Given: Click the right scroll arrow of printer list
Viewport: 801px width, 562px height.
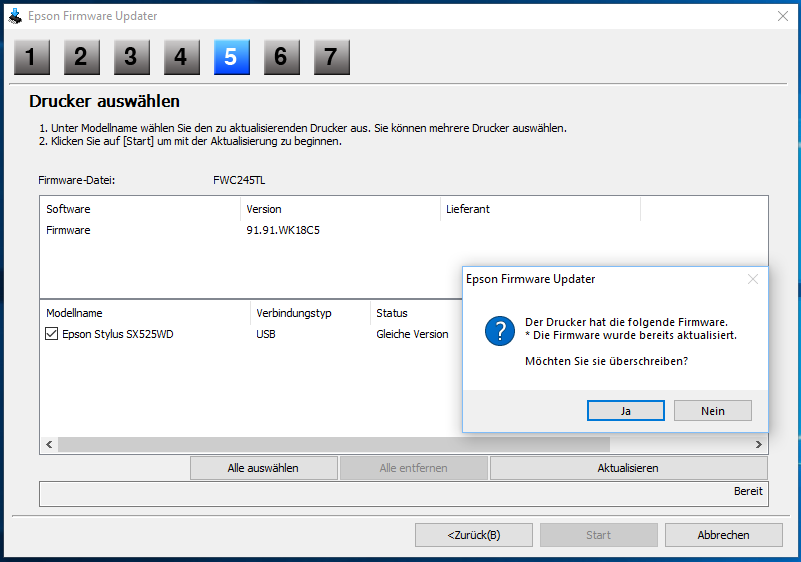Looking at the screenshot, I should pyautogui.click(x=759, y=444).
